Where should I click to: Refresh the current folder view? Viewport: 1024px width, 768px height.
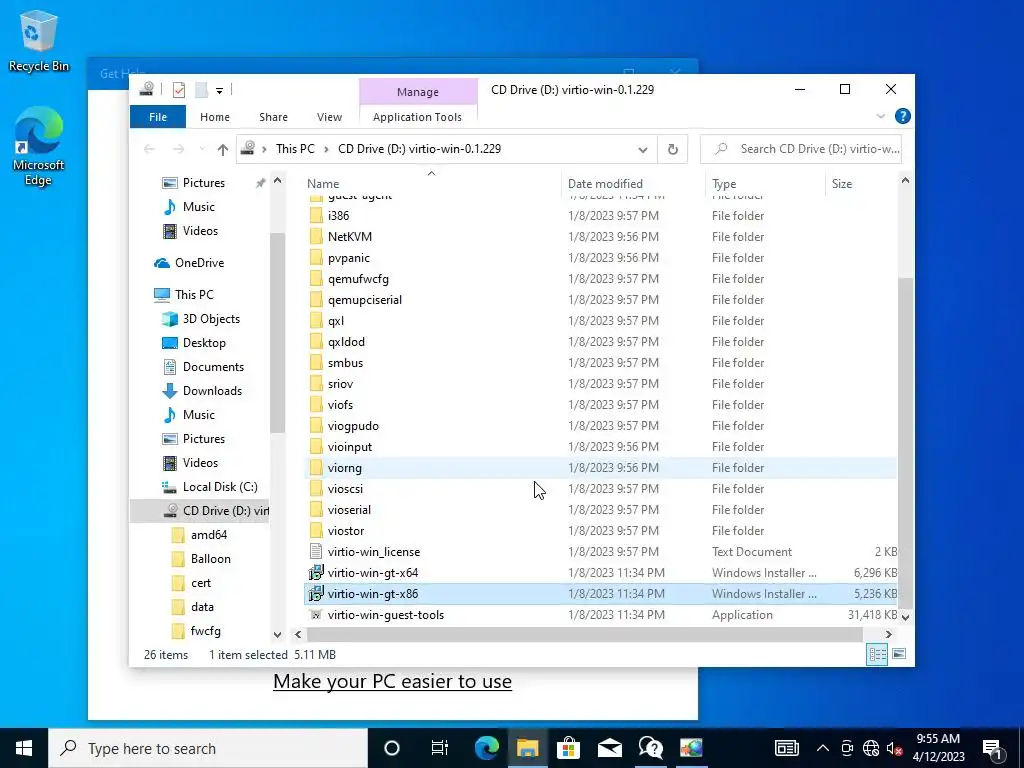coord(673,150)
